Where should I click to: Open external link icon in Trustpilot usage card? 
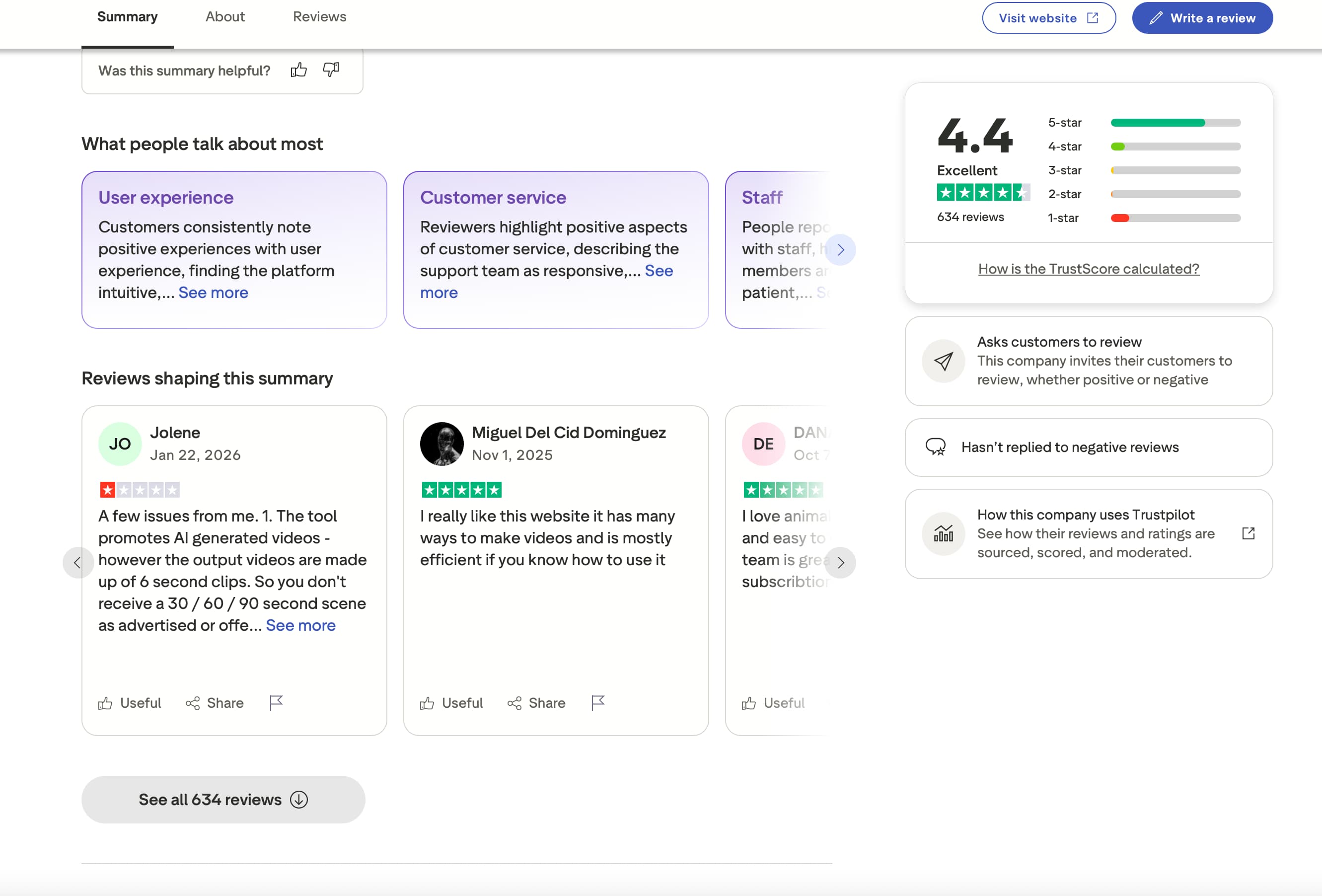[1248, 533]
